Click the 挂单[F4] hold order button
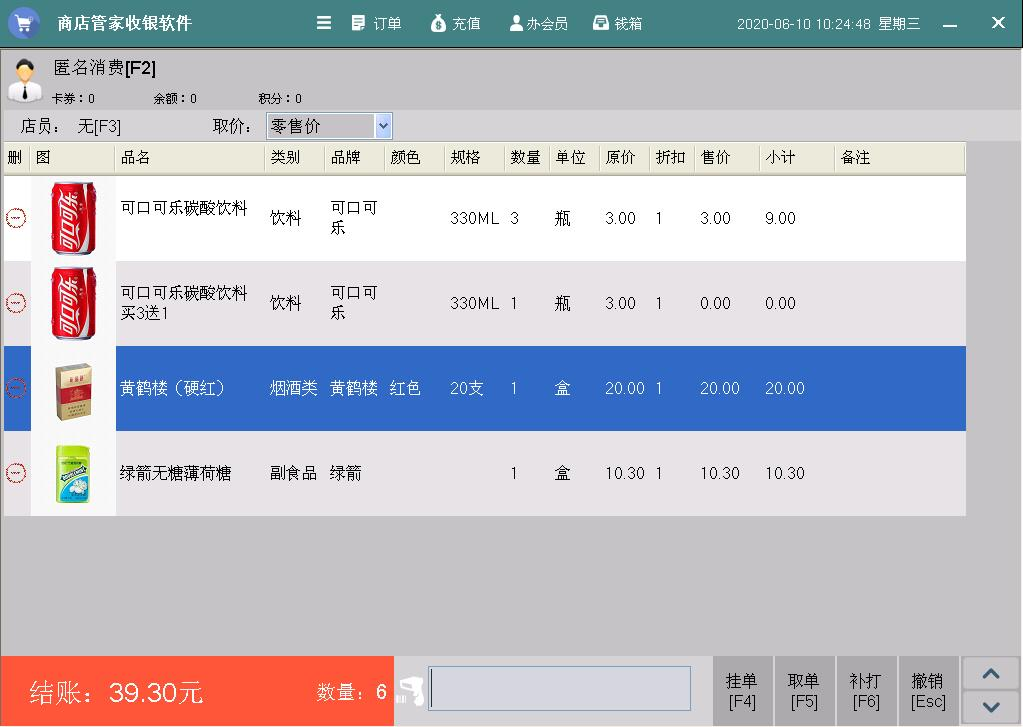The width and height of the screenshot is (1023, 727). pyautogui.click(x=743, y=688)
